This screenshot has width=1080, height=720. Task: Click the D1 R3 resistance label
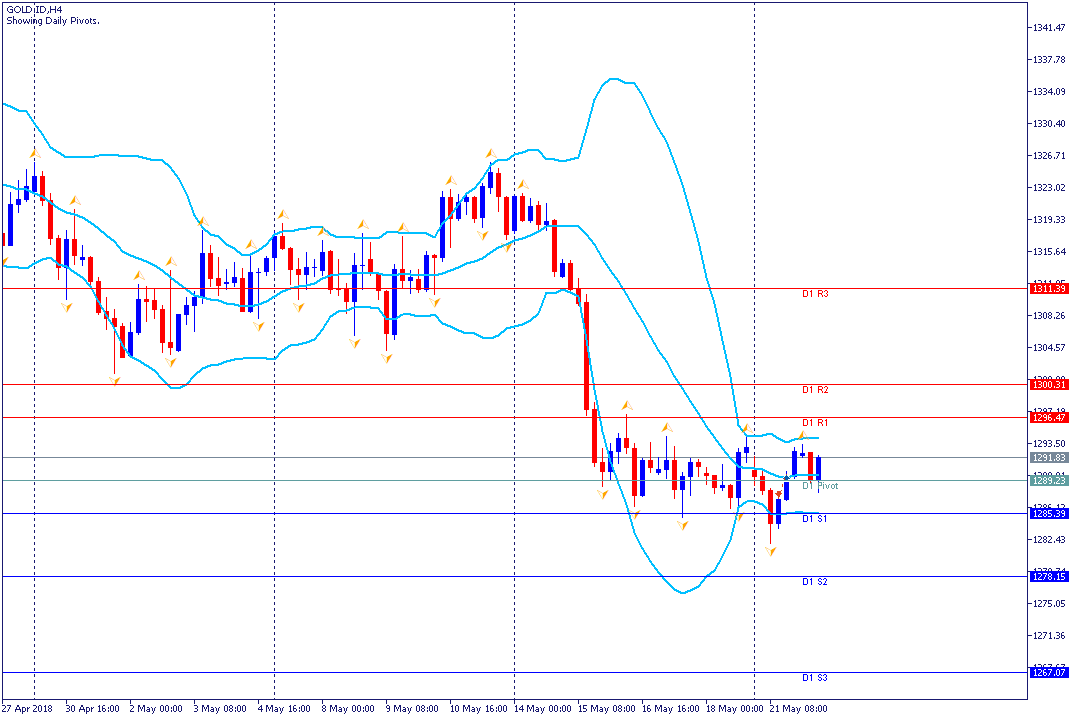[x=816, y=294]
